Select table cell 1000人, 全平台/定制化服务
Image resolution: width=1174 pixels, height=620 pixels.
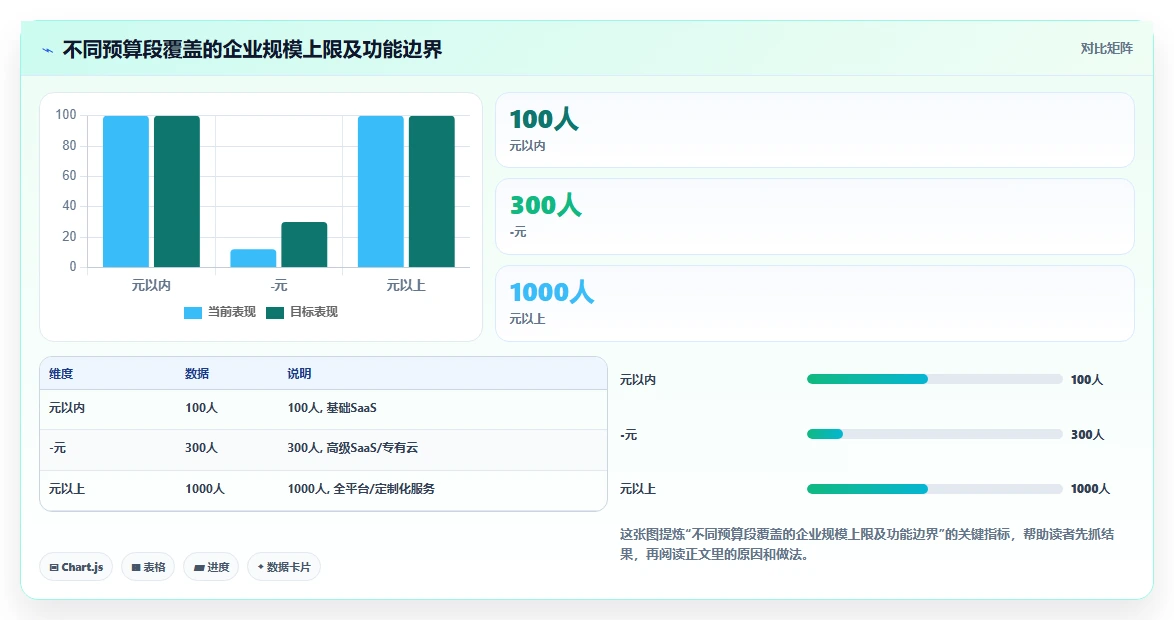[361, 489]
